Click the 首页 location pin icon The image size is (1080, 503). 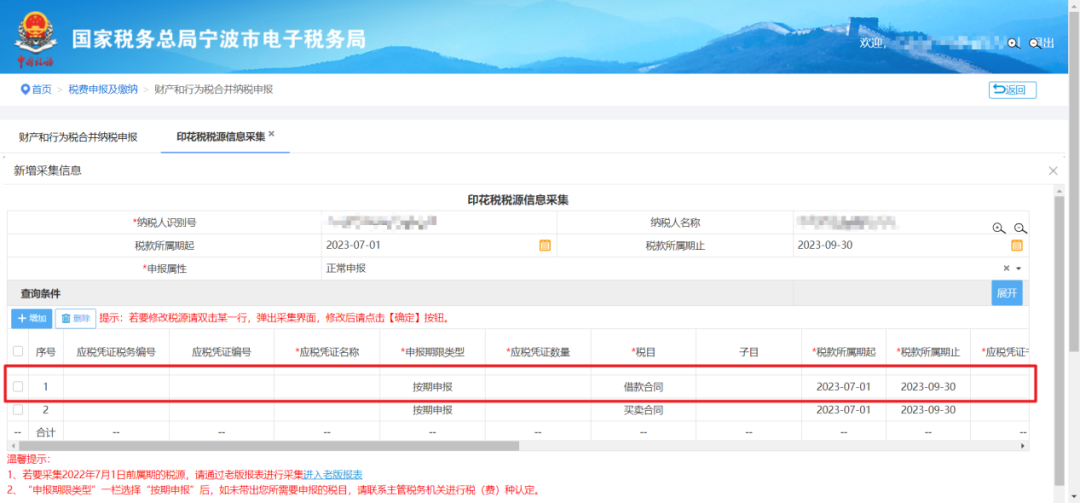(x=25, y=90)
